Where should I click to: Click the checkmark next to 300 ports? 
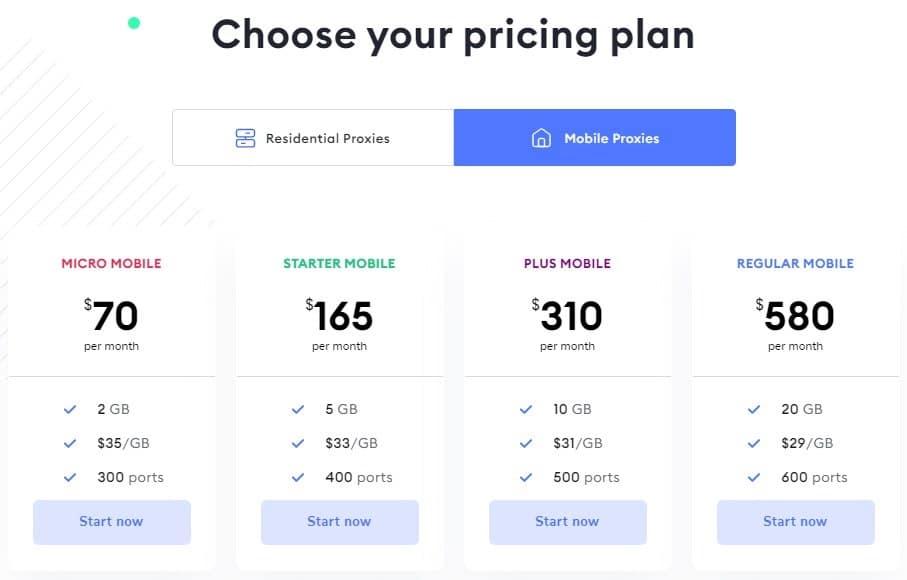tap(70, 478)
